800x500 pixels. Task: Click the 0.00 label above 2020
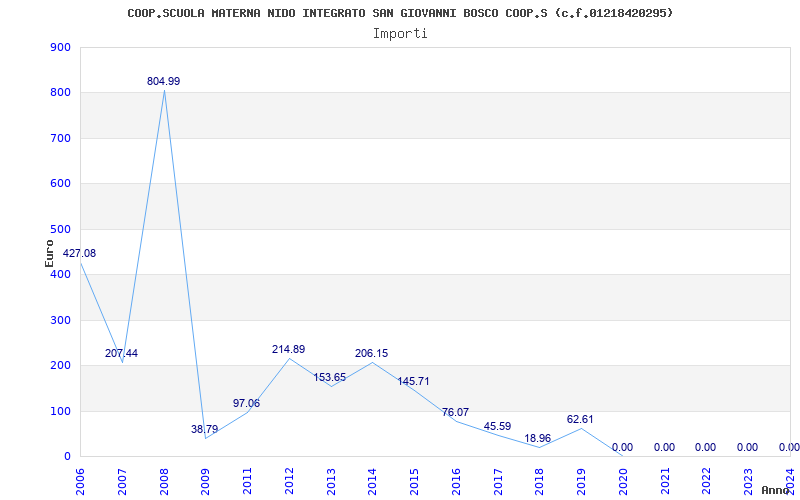pos(622,447)
